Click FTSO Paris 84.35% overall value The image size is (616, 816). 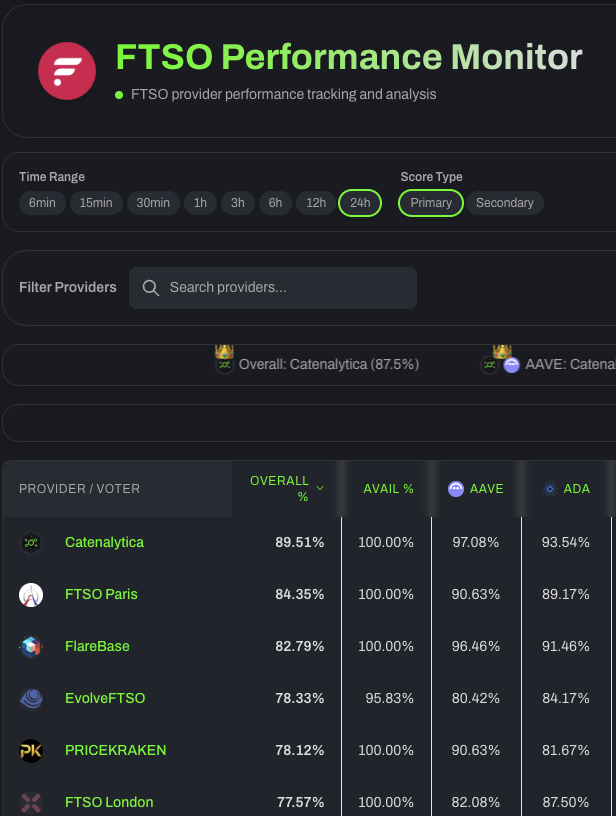click(300, 594)
